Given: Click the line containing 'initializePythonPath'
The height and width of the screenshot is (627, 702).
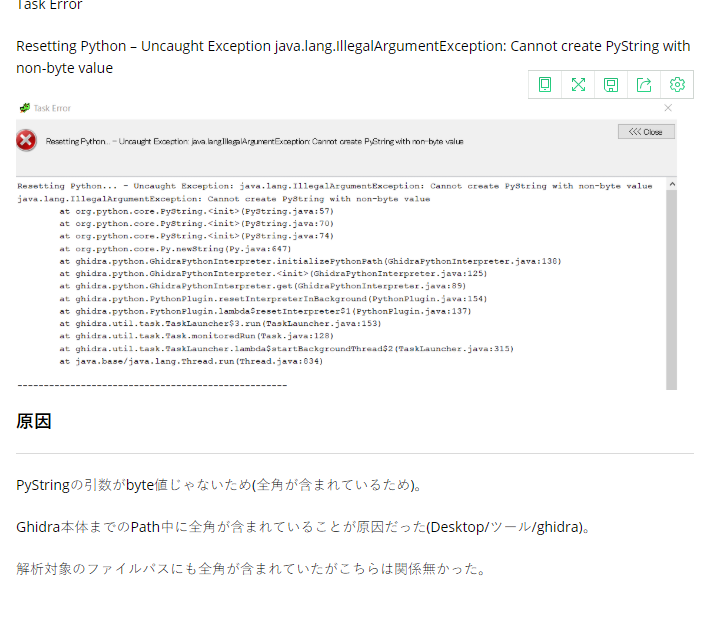Looking at the screenshot, I should coord(310,261).
